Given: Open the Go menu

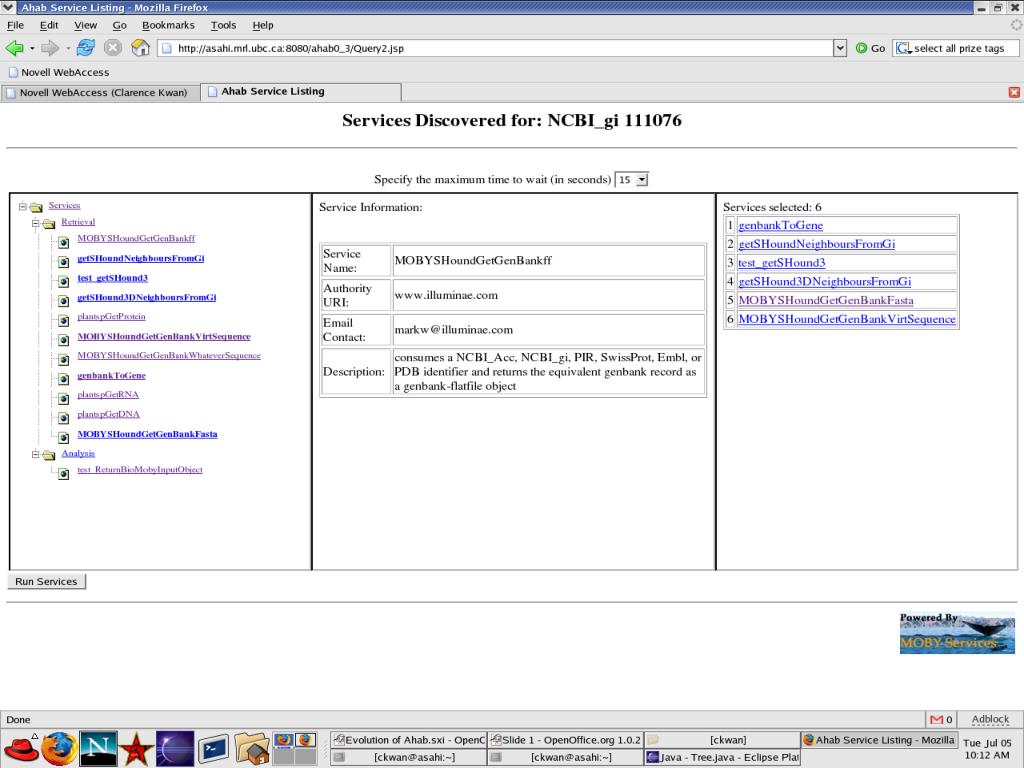Looking at the screenshot, I should (120, 25).
